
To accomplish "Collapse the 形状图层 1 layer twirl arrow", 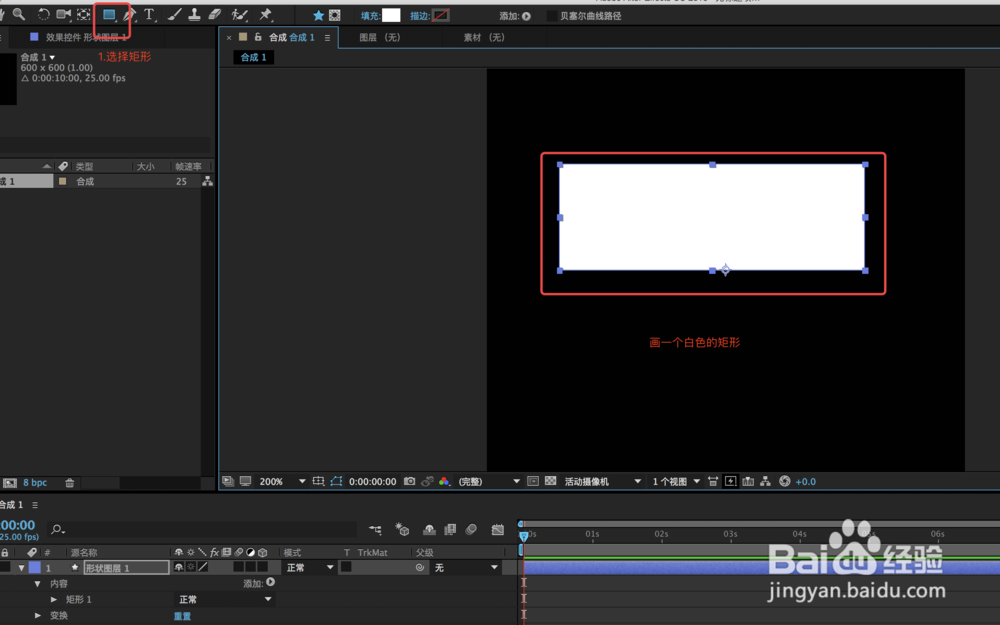I will (22, 567).
